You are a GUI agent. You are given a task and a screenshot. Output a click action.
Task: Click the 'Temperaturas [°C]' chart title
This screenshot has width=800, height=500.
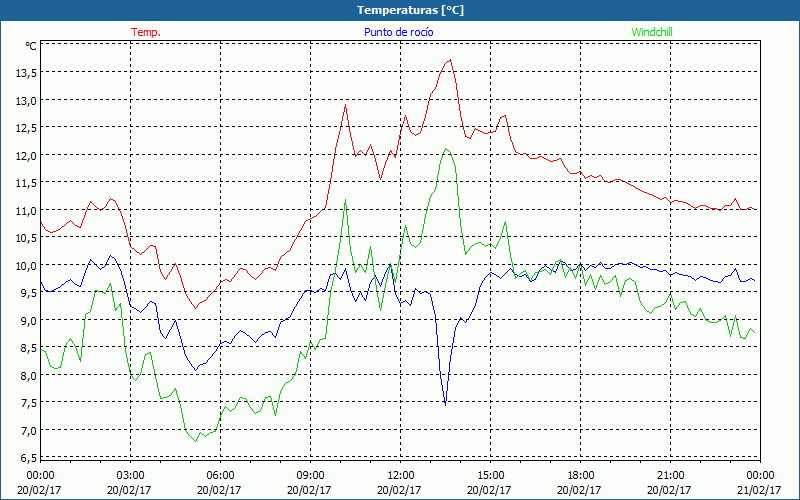point(410,10)
